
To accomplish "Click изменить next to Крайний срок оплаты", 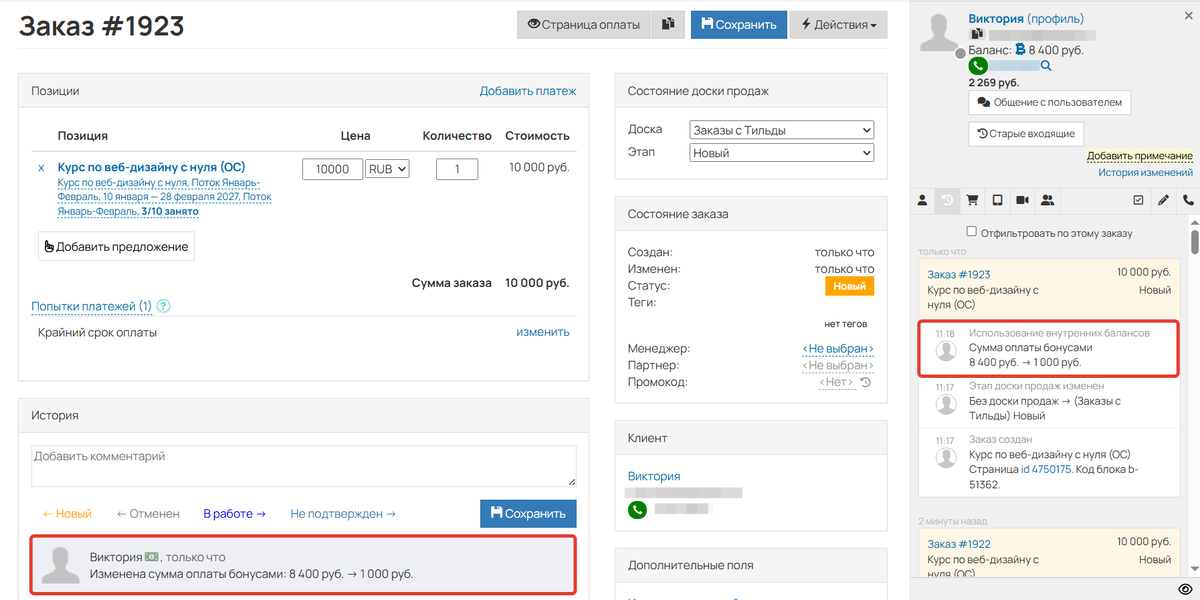I will 543,332.
